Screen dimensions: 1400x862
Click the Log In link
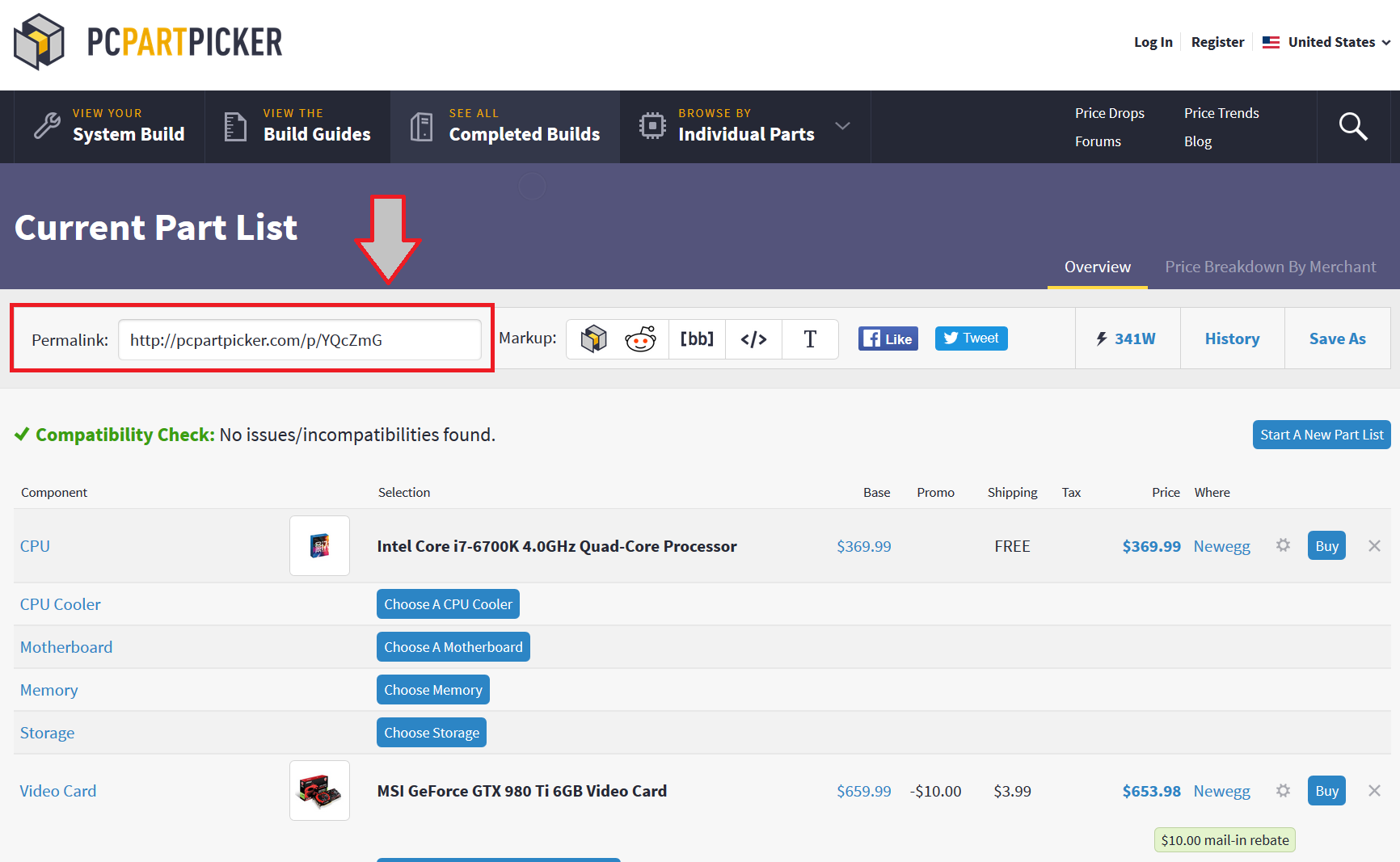(1153, 42)
